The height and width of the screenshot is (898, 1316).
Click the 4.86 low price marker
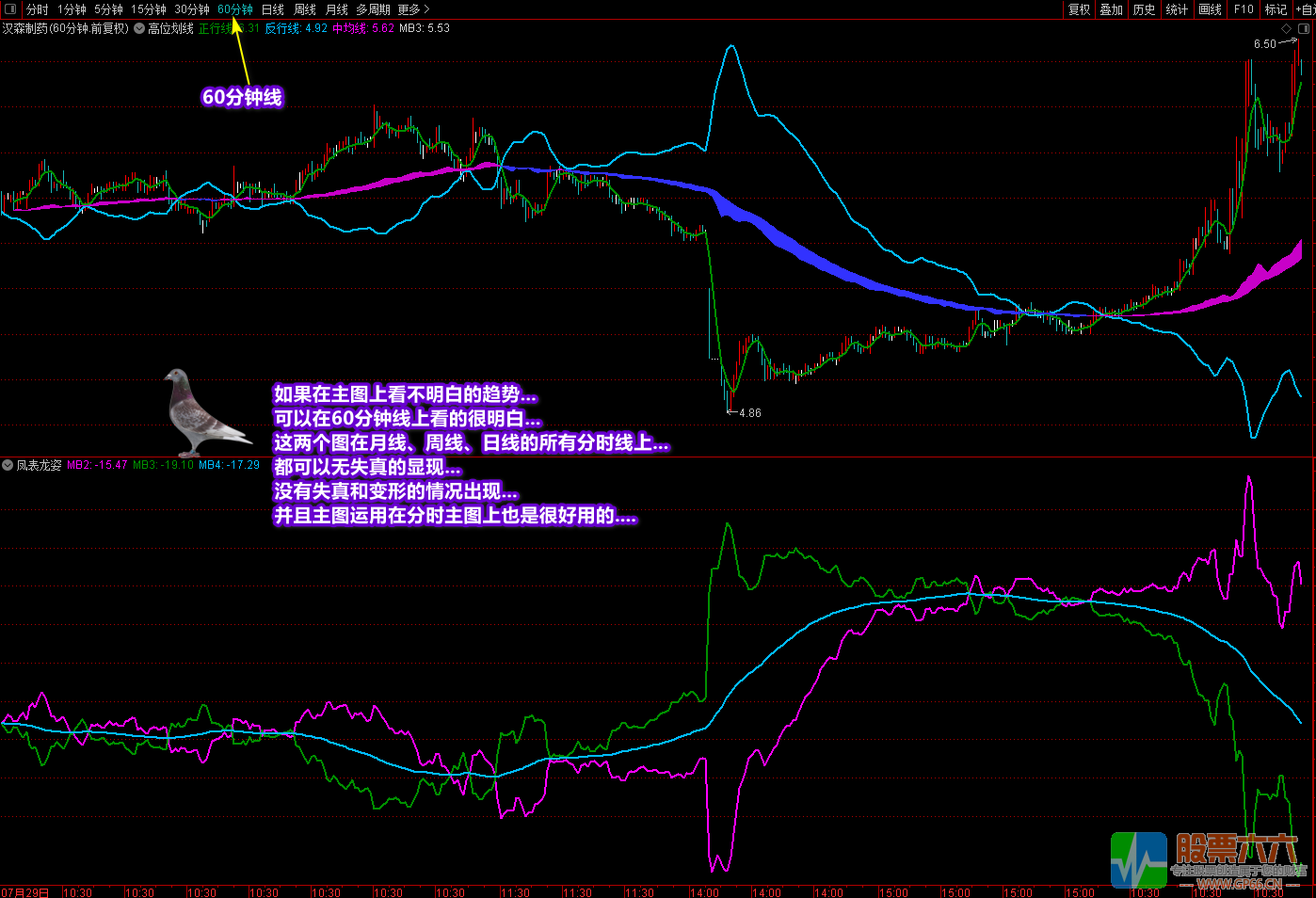pyautogui.click(x=749, y=413)
